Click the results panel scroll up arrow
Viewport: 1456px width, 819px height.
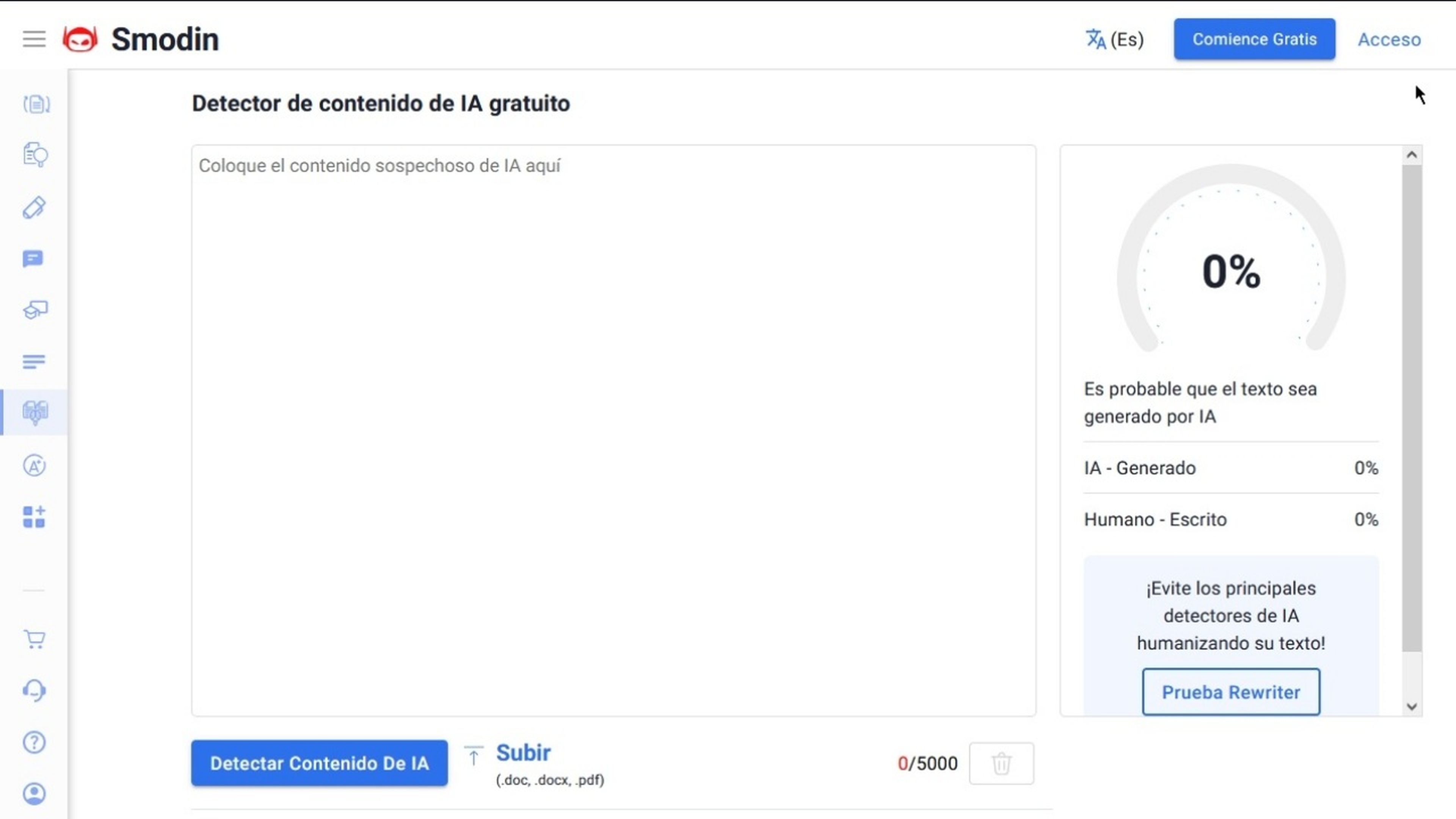1412,155
